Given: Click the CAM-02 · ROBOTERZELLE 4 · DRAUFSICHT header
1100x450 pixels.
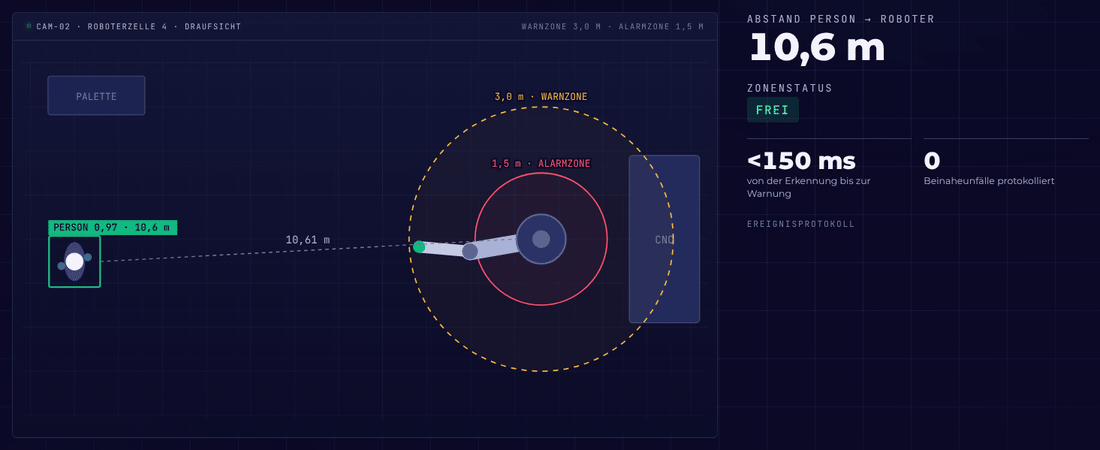Looking at the screenshot, I should pos(138,27).
